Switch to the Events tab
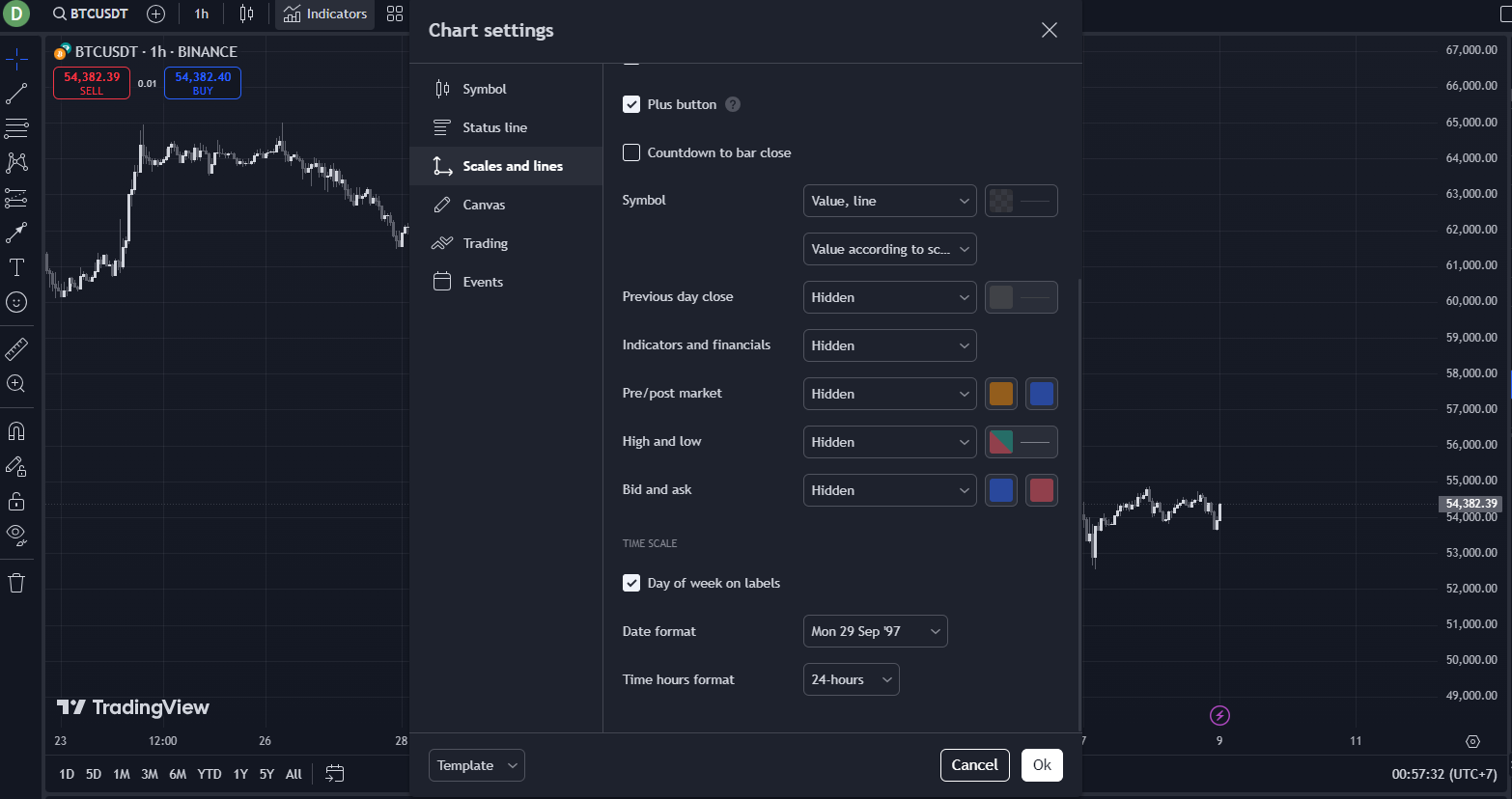This screenshot has height=799, width=1512. point(506,282)
